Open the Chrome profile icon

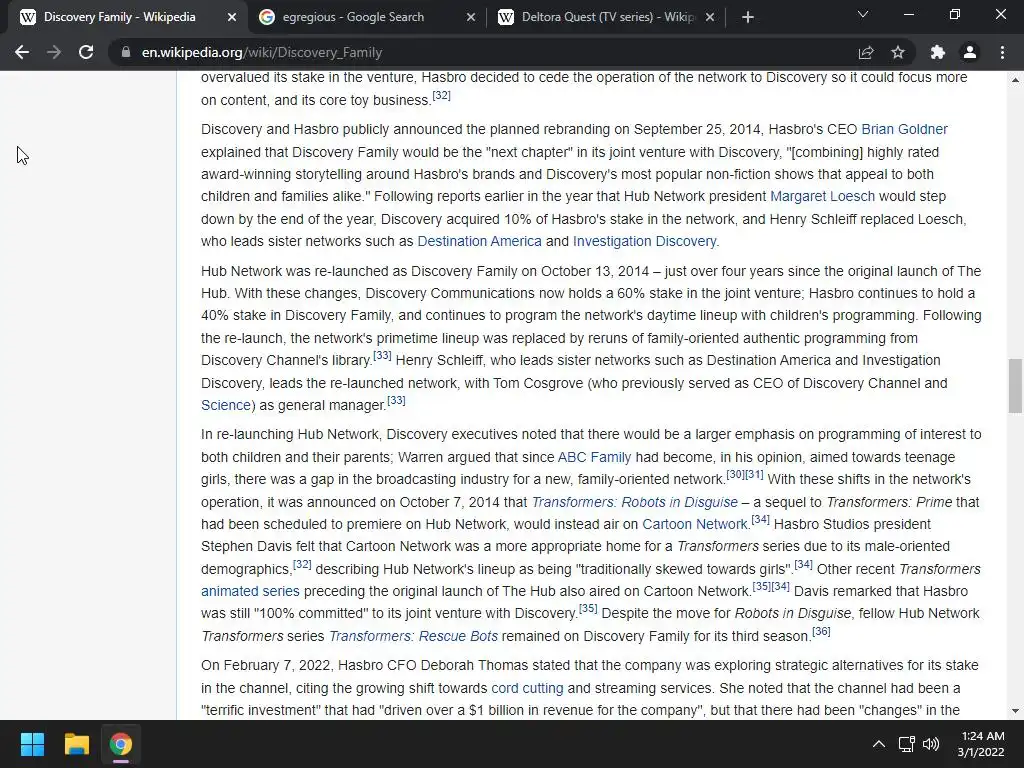tap(970, 52)
